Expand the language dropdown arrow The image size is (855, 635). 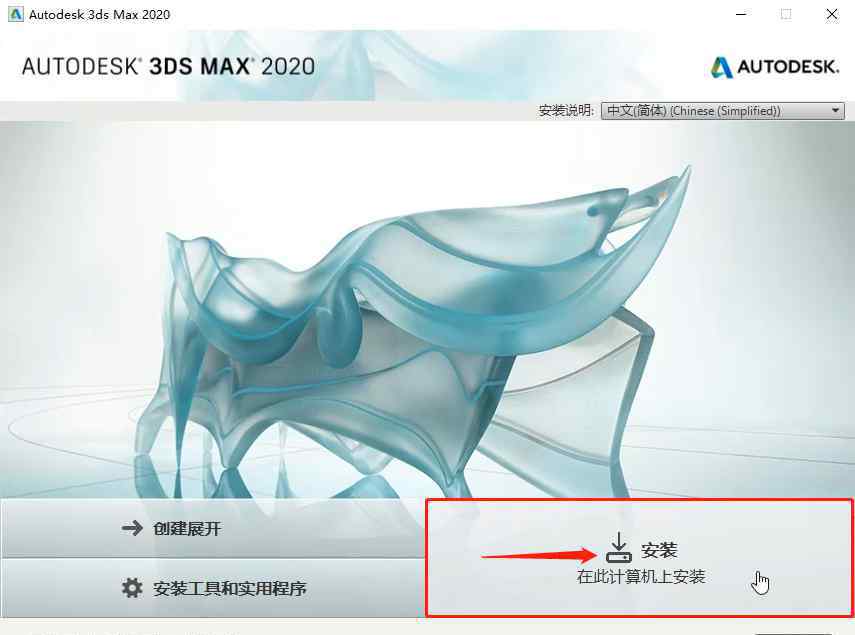click(x=835, y=111)
